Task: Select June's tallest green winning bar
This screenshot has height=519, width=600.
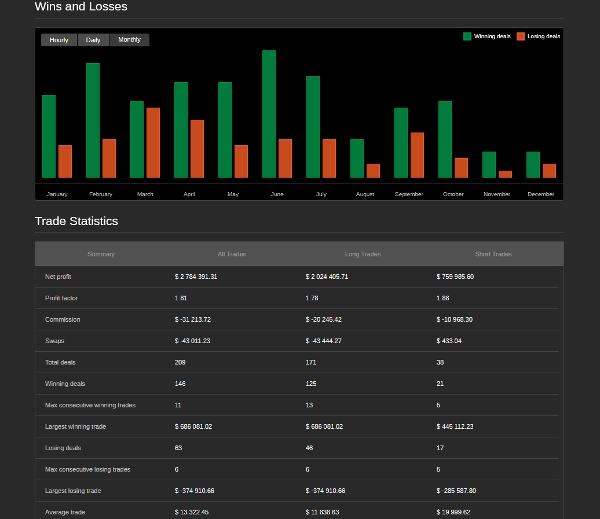Action: [269, 114]
